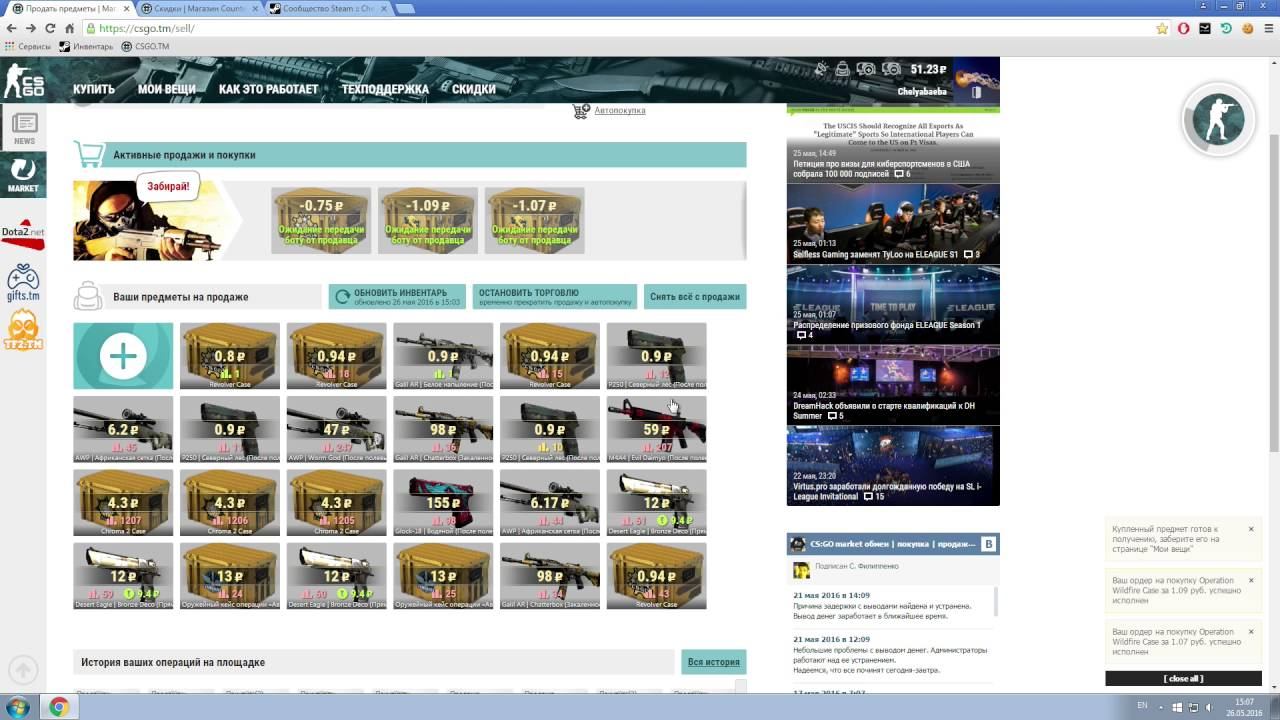1280x720 pixels.
Task: Select the 59 ₽ M4A4 Evil Daimyo item
Action: click(656, 429)
